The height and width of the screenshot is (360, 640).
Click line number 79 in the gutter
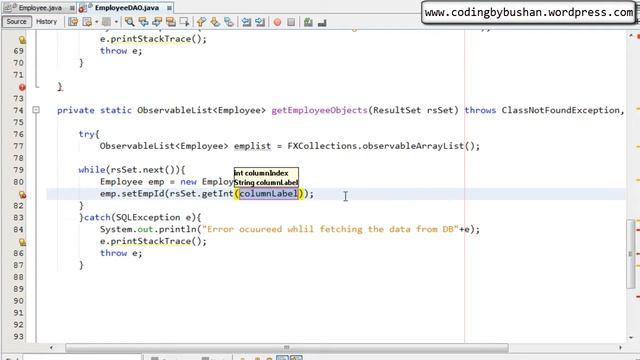(18, 170)
